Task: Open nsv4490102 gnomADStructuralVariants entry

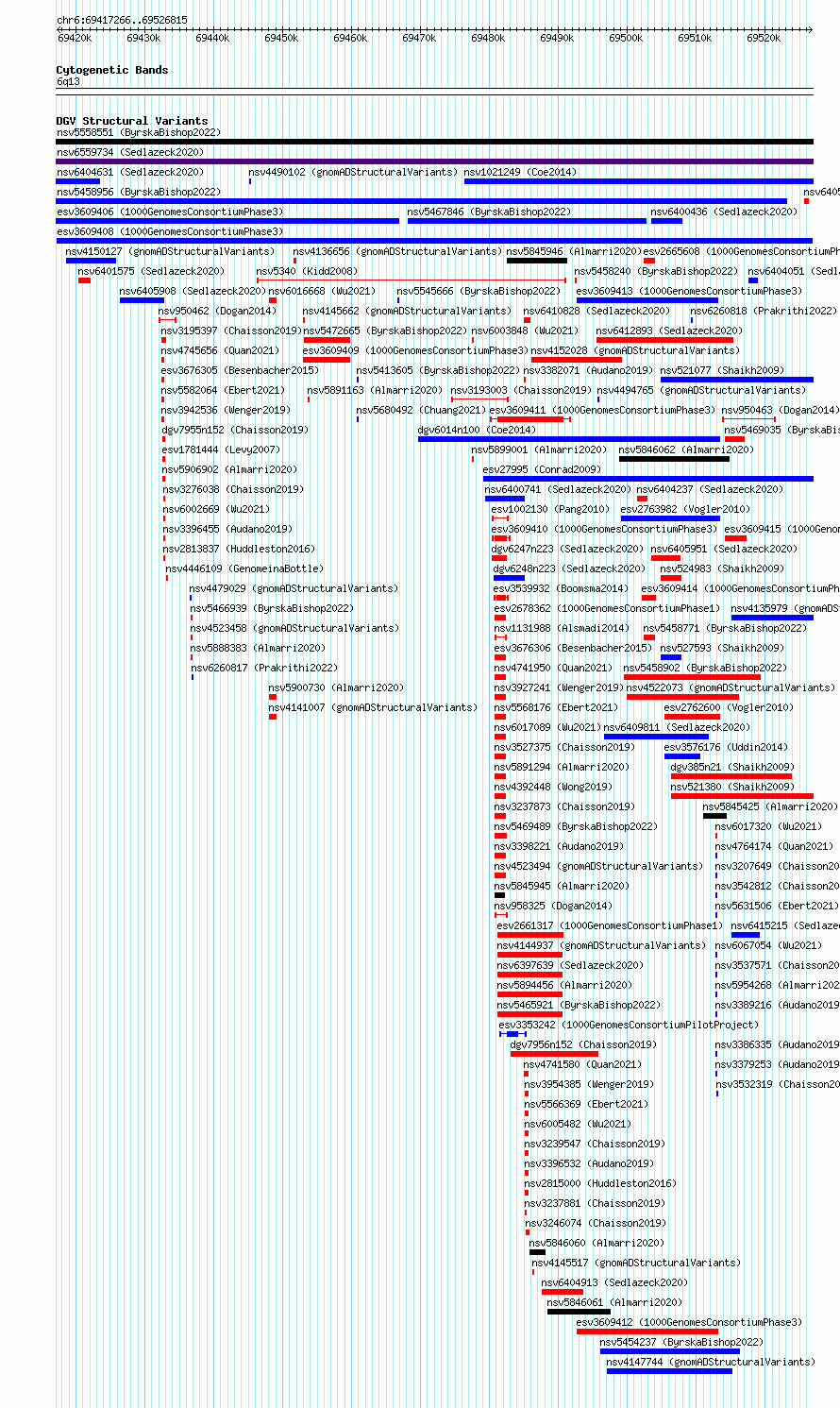Action: (353, 173)
